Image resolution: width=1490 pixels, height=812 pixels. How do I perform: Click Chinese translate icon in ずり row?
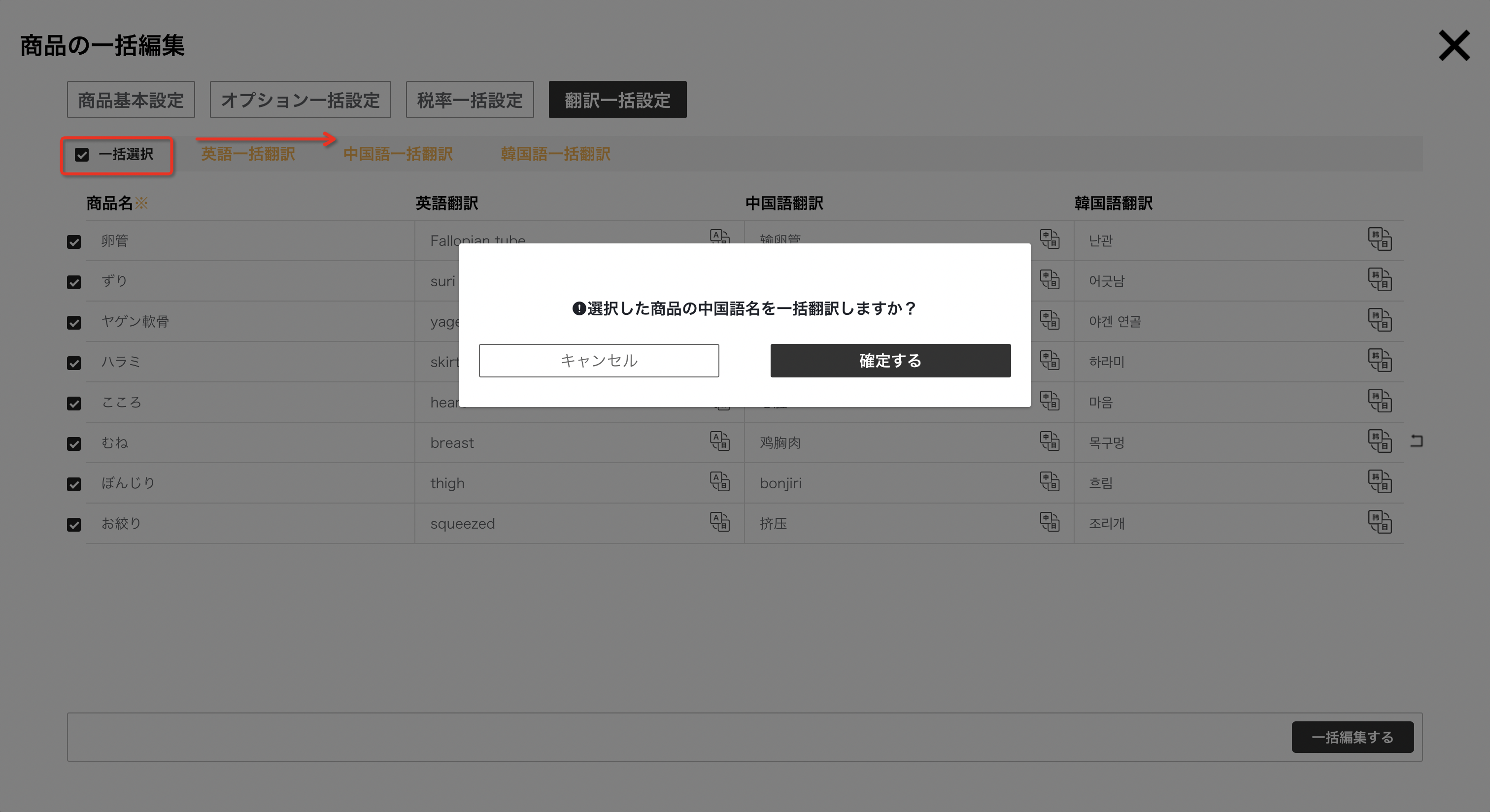[x=1049, y=279]
